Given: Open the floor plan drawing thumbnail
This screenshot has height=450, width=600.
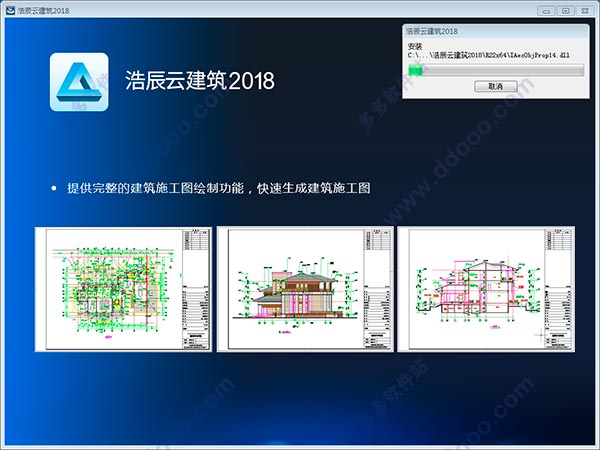Looking at the screenshot, I should click(123, 289).
